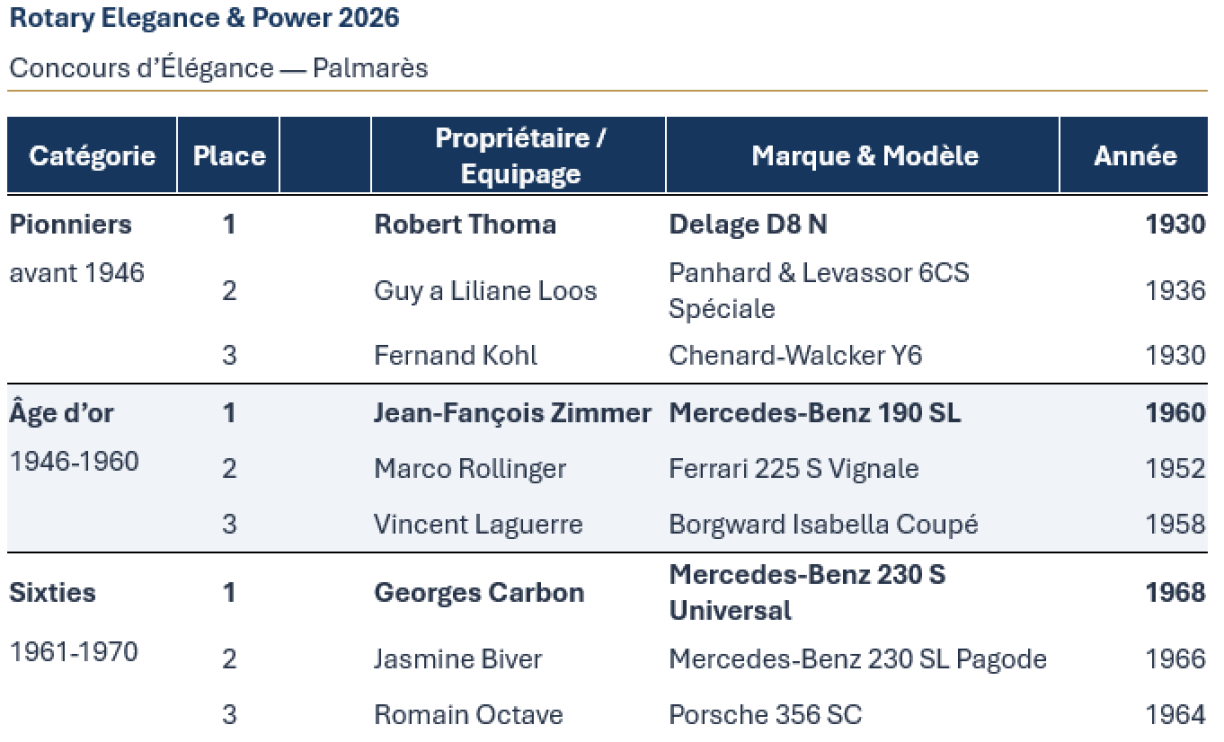Click the Ferrari 225 S Vignale entry
Viewport: 1224px width, 742px height.
pyautogui.click(x=794, y=469)
